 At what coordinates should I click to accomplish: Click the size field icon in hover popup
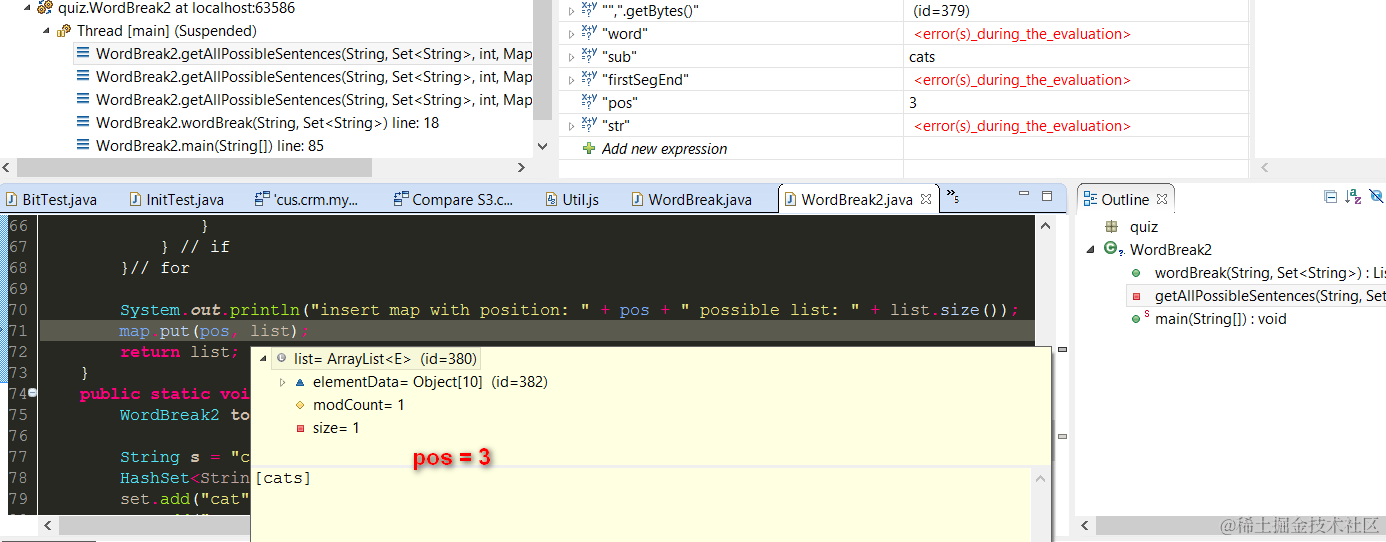(300, 428)
